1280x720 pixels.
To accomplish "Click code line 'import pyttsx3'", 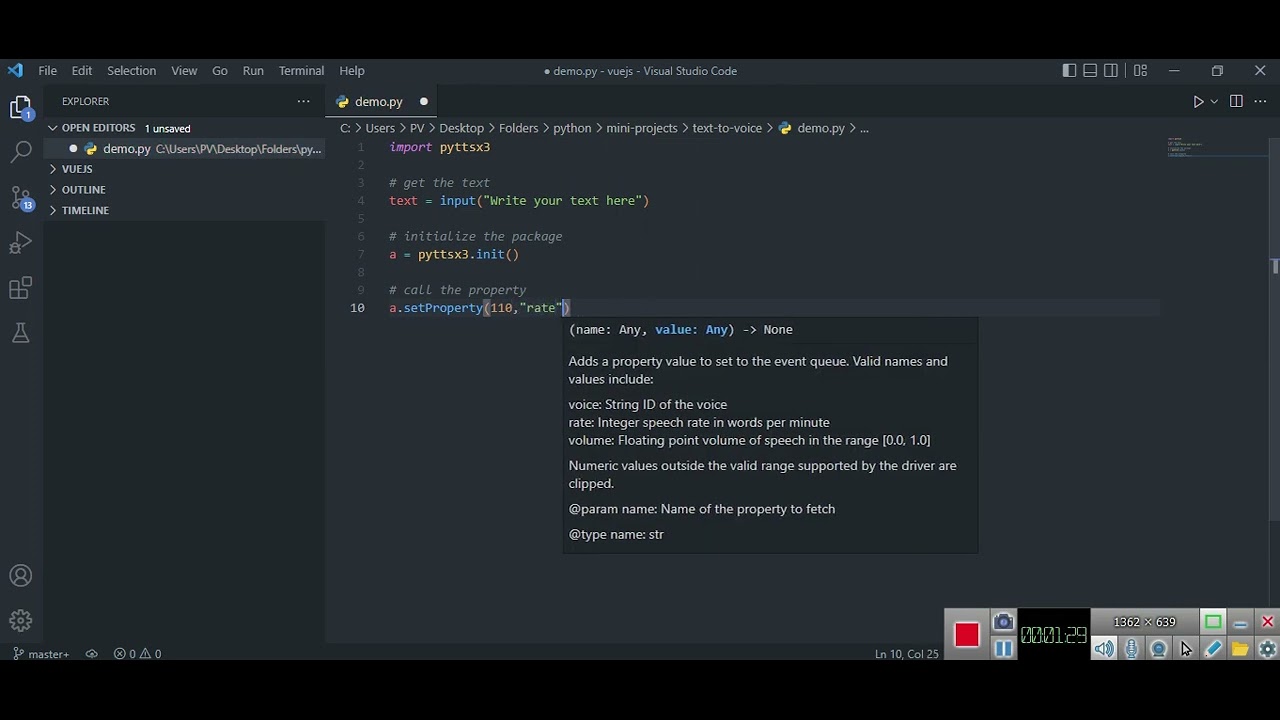I will click(x=439, y=147).
